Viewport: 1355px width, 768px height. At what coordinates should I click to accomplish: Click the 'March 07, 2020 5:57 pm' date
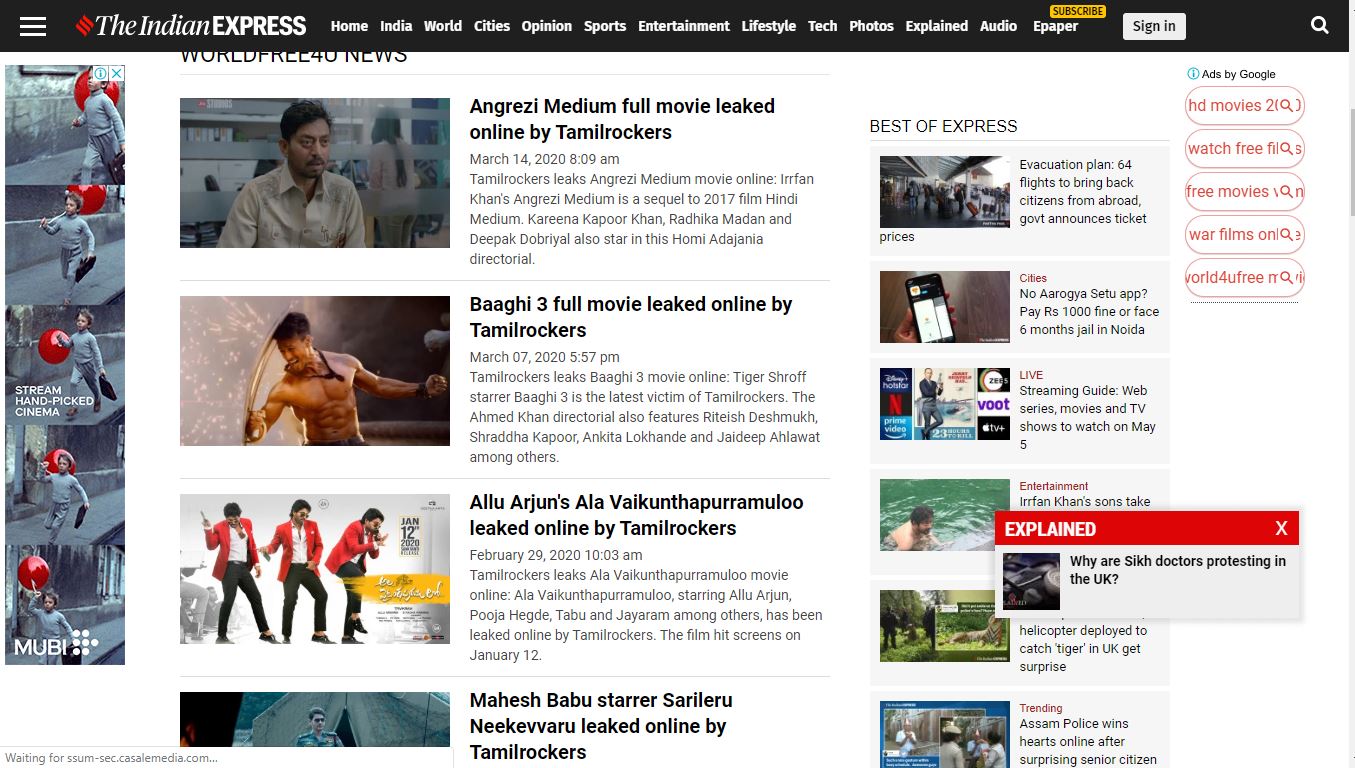(x=545, y=357)
